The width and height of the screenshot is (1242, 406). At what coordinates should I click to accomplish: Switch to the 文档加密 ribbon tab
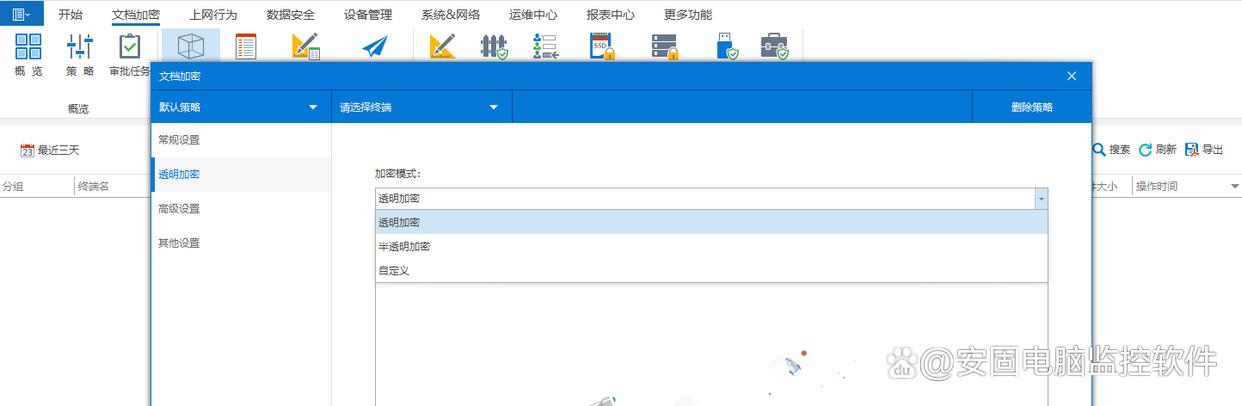[x=135, y=14]
